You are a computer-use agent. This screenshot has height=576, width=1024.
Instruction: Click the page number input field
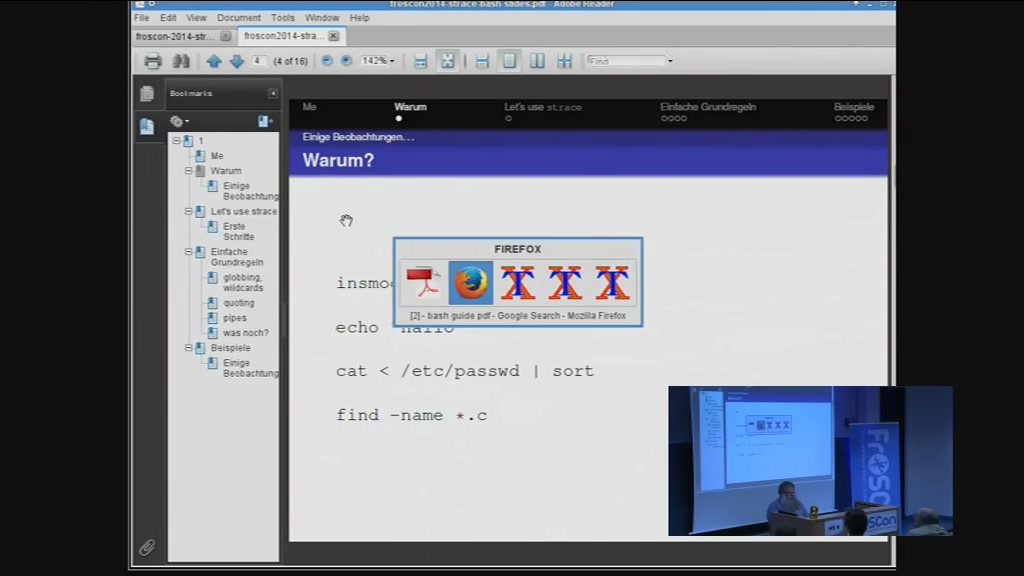(259, 61)
